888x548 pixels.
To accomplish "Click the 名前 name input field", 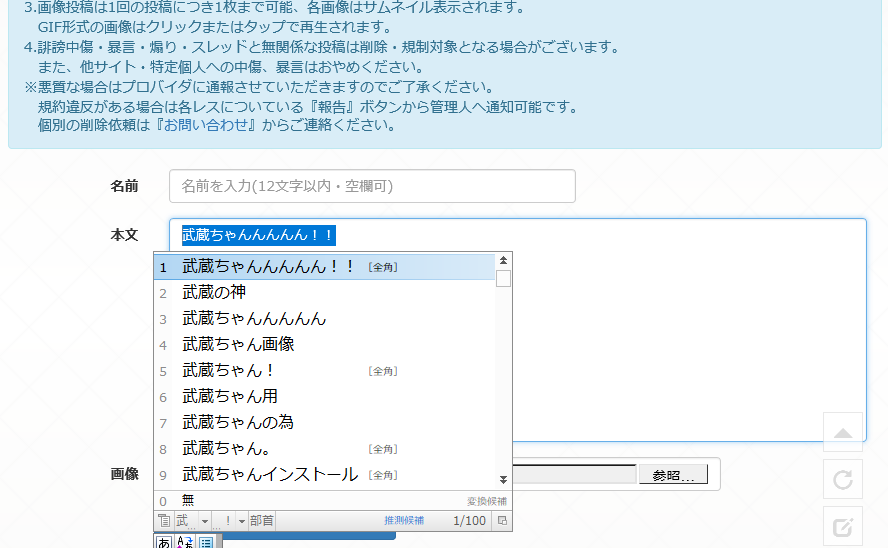I will pyautogui.click(x=372, y=186).
